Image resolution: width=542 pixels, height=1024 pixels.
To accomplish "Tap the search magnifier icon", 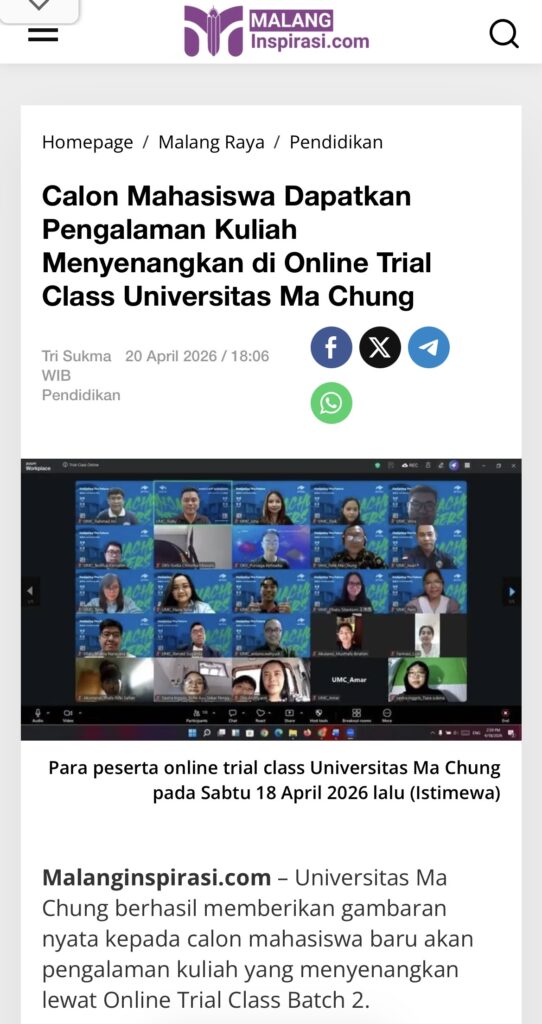I will (503, 33).
